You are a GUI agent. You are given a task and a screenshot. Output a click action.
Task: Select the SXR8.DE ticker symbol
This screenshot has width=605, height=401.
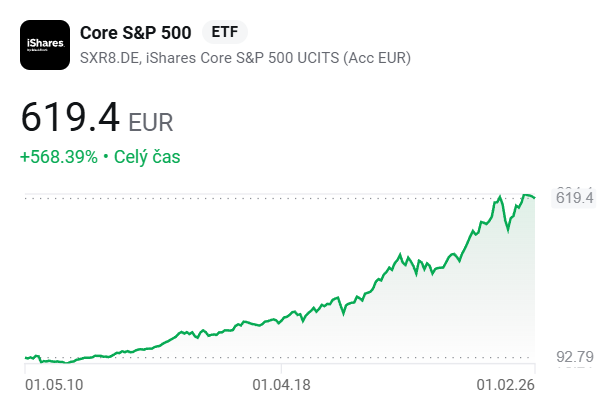pos(108,57)
